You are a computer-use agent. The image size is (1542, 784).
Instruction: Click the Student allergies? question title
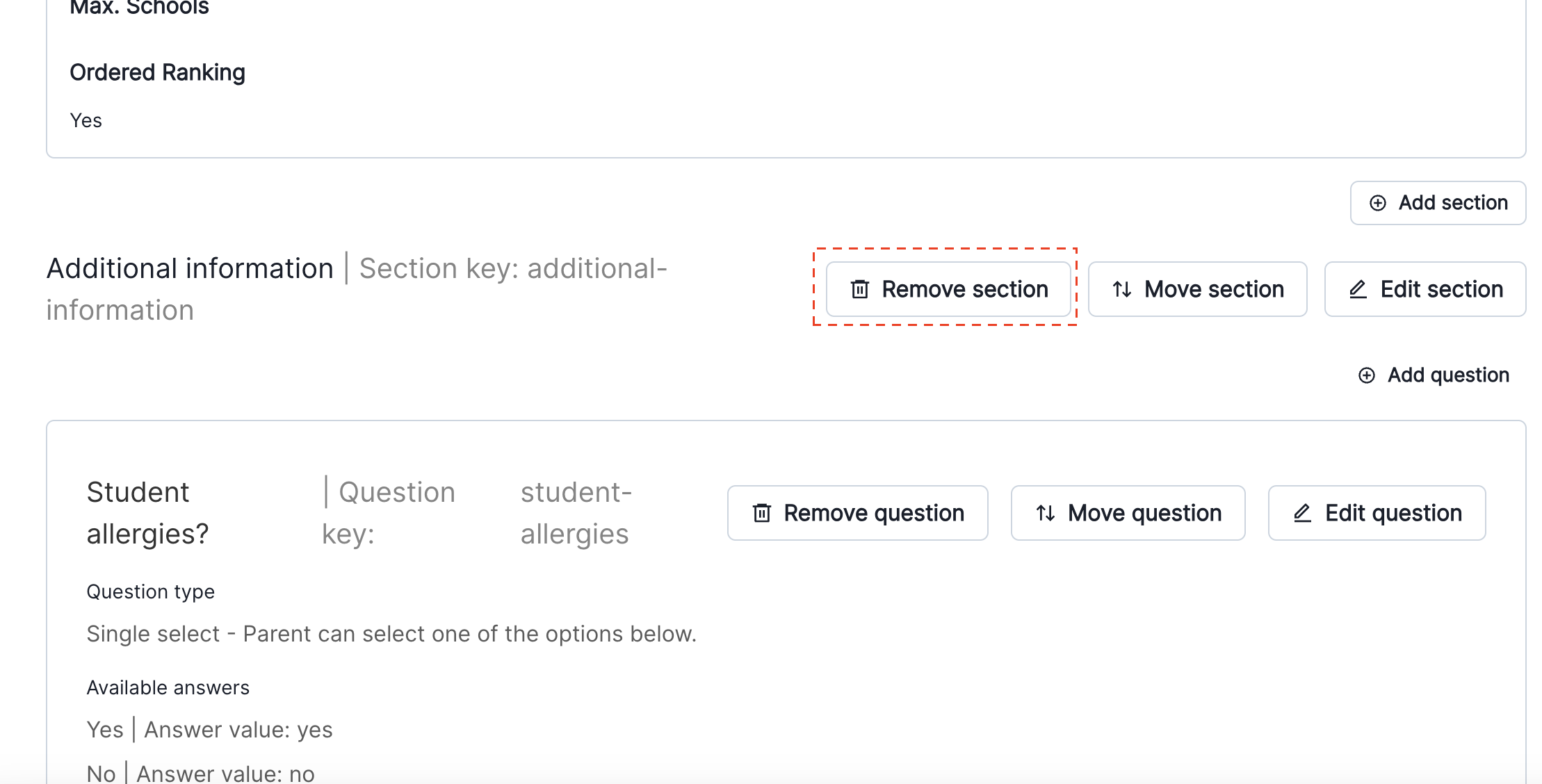click(147, 513)
